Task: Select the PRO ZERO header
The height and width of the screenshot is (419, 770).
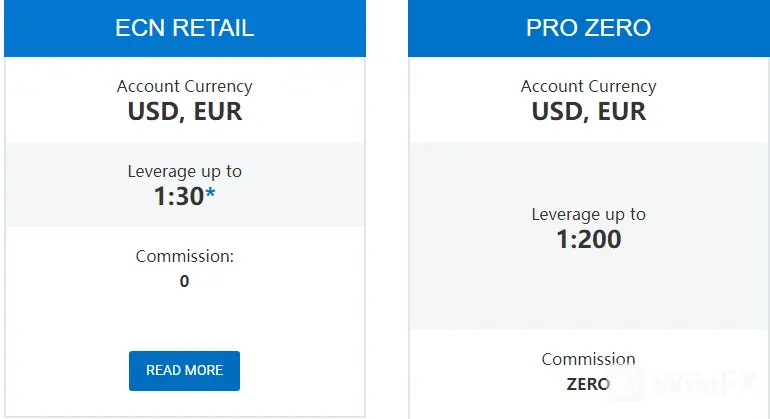Action: pos(588,28)
